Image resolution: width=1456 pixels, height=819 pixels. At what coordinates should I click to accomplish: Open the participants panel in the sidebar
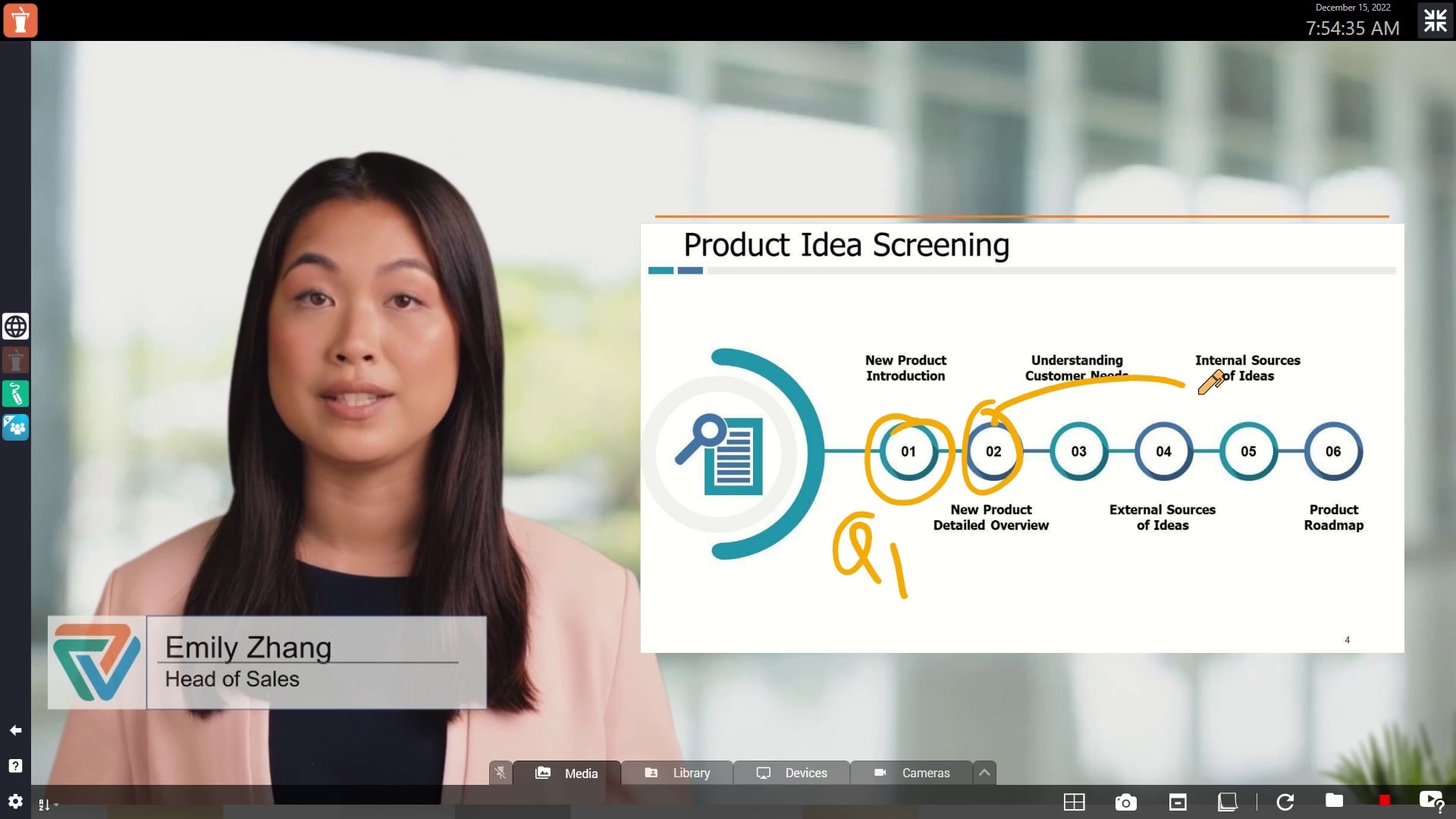[15, 427]
